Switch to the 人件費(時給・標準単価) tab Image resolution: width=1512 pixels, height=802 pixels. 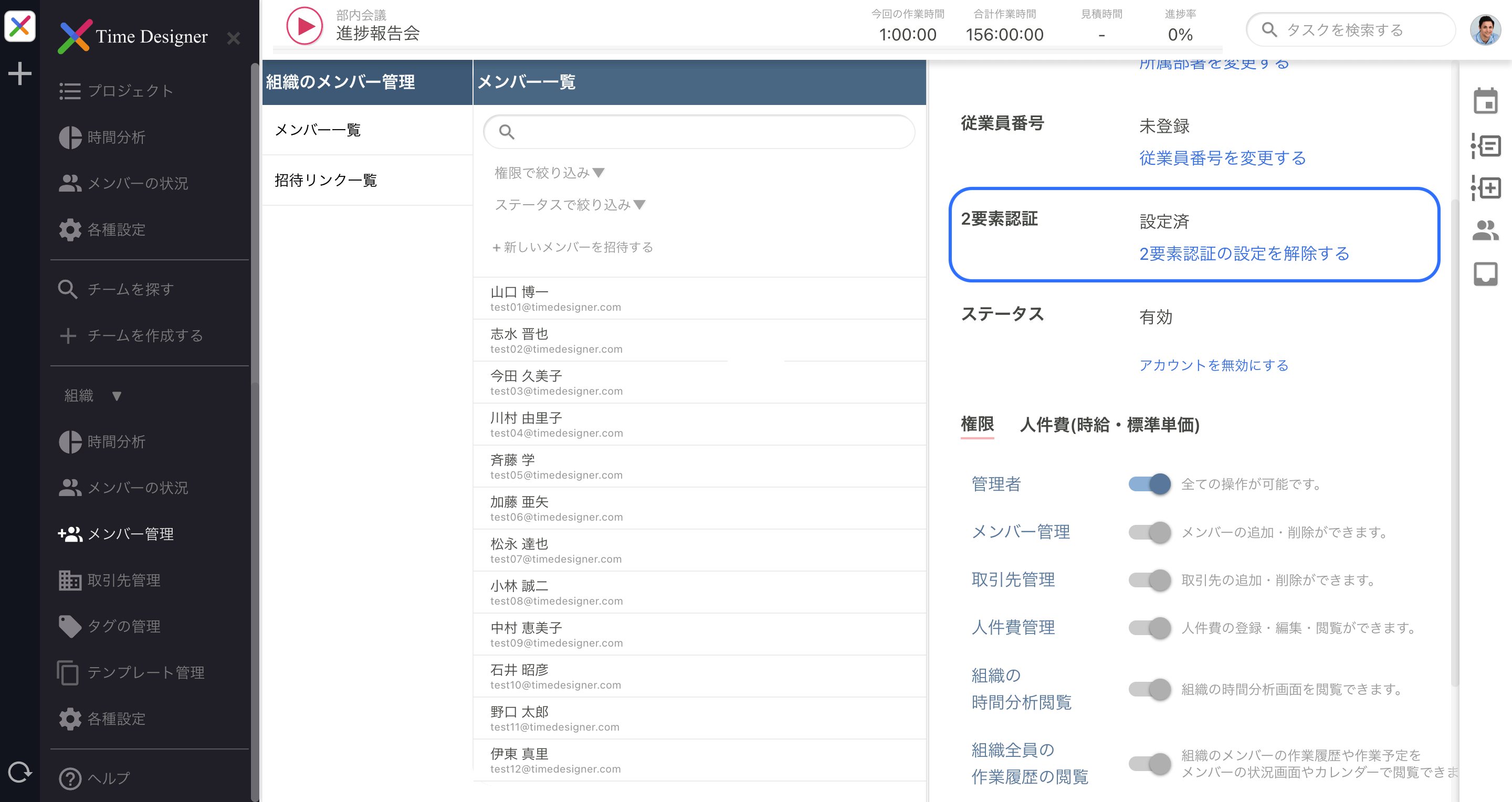tap(1109, 424)
